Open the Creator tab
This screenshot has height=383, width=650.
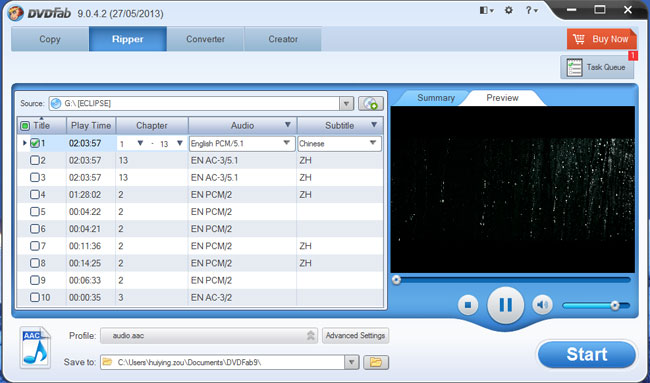(x=283, y=39)
